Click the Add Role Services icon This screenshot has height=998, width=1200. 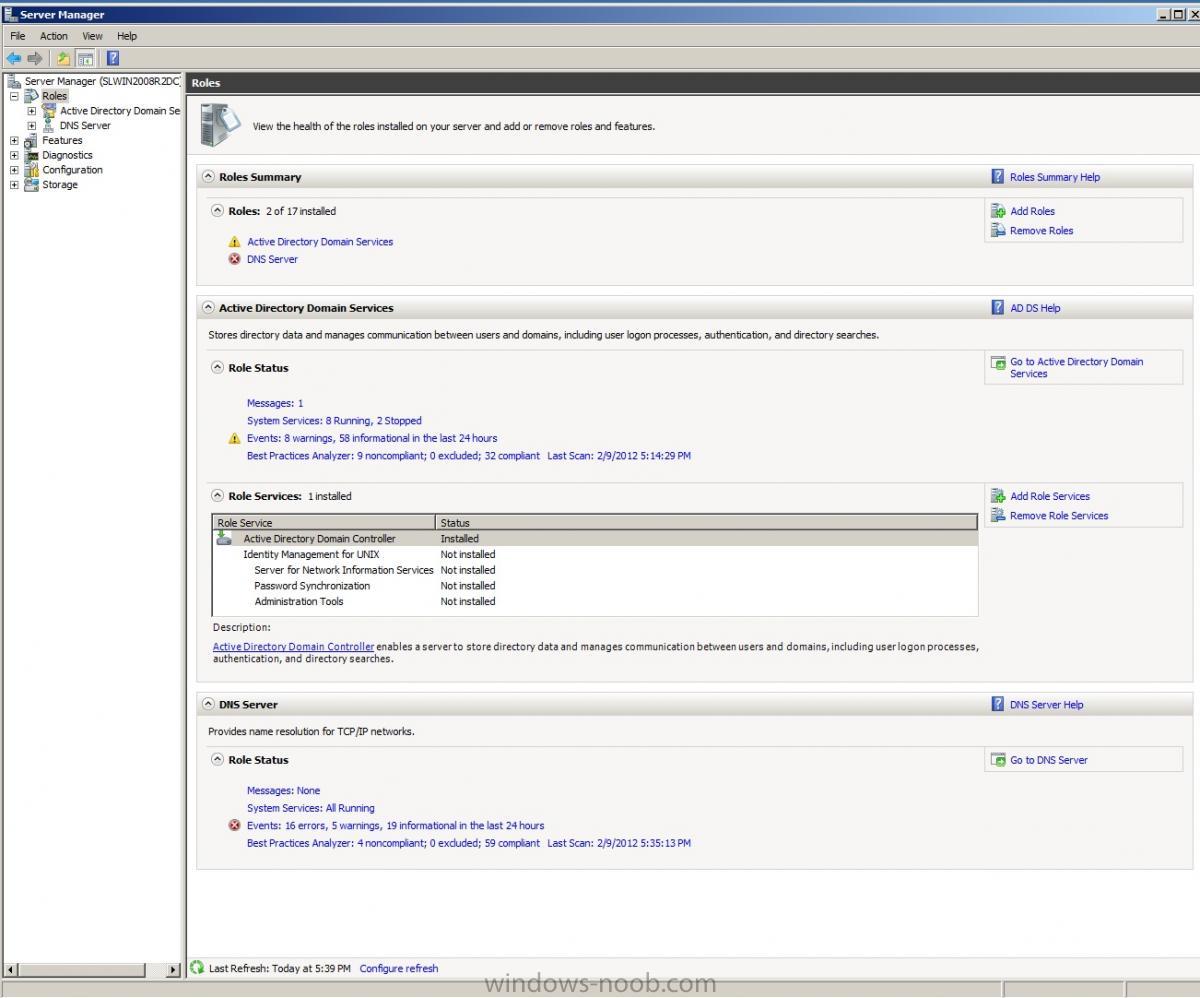tap(997, 496)
